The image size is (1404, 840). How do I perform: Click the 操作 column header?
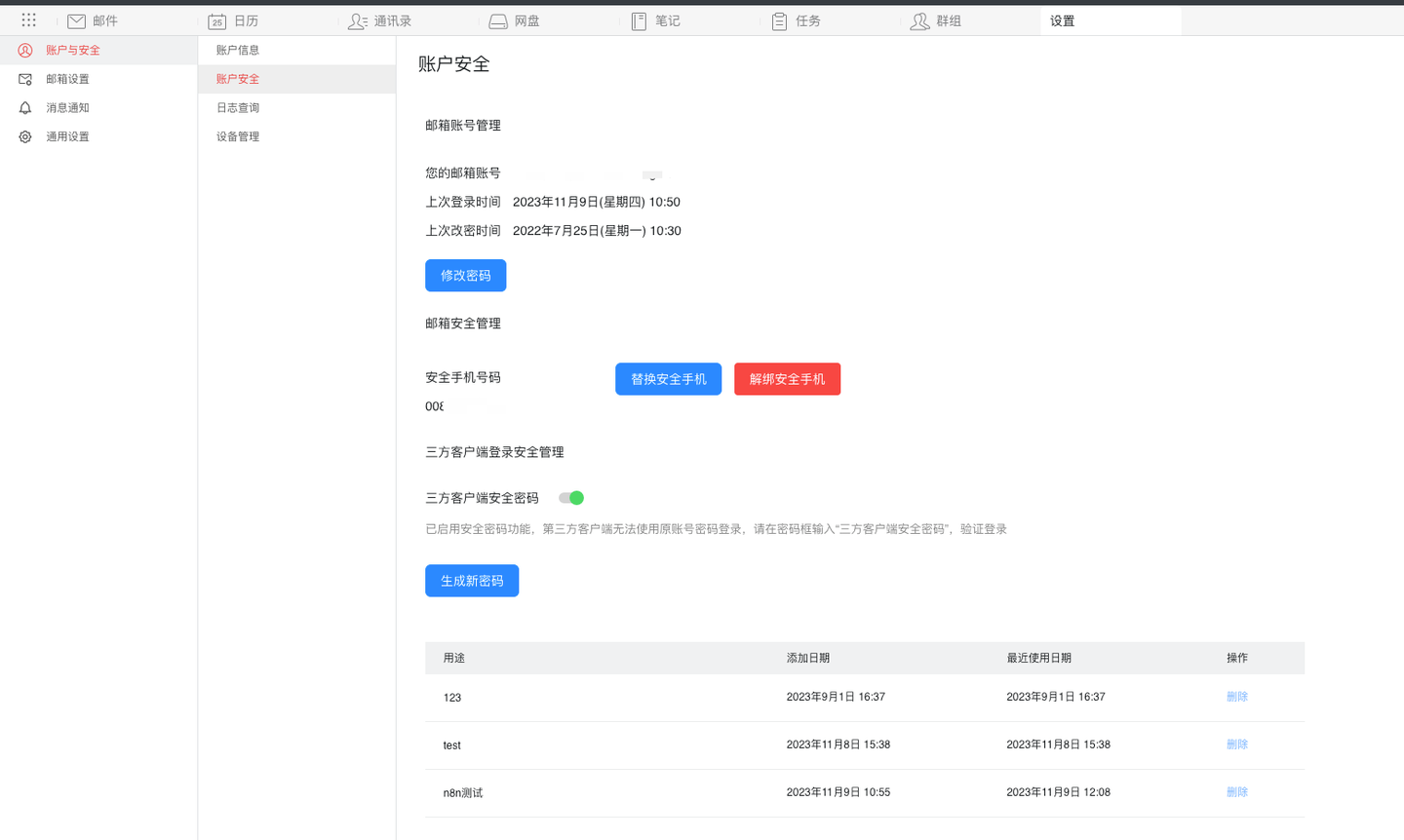click(1237, 659)
